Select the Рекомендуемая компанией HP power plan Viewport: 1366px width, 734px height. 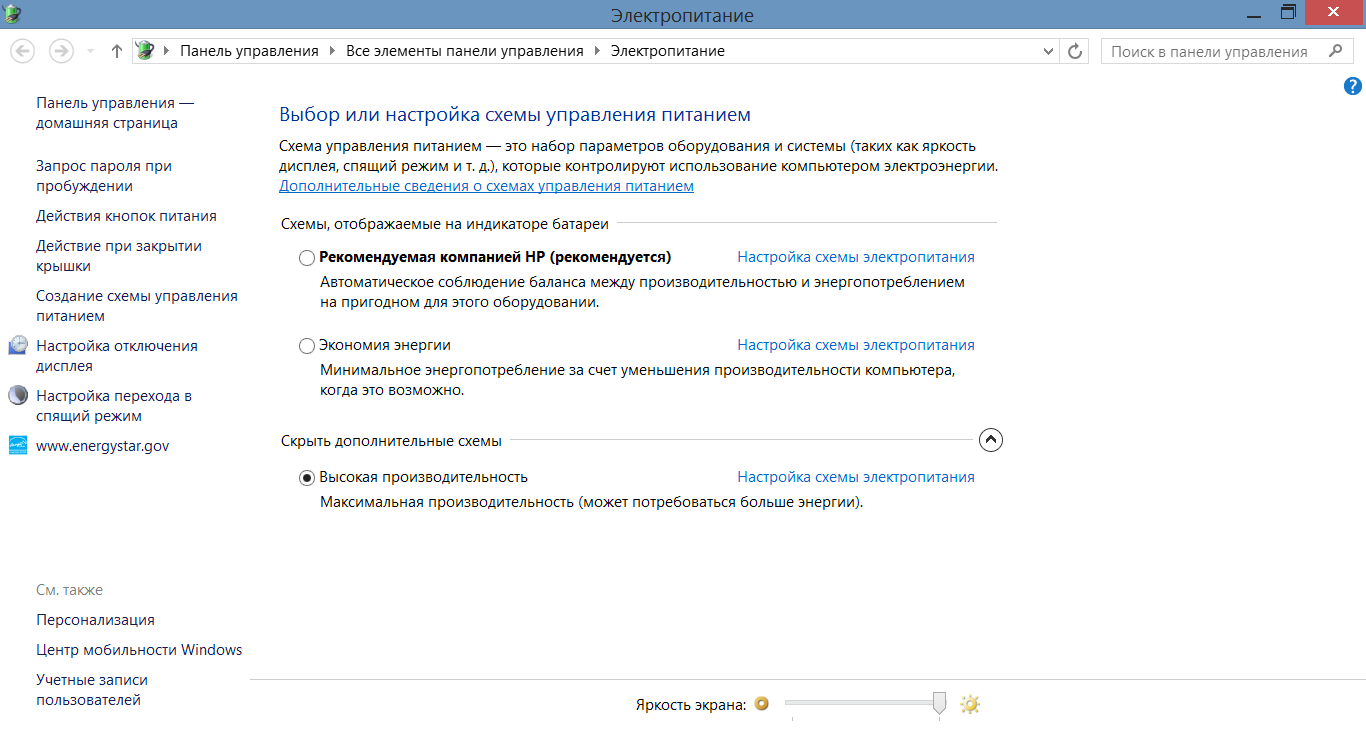click(x=307, y=258)
